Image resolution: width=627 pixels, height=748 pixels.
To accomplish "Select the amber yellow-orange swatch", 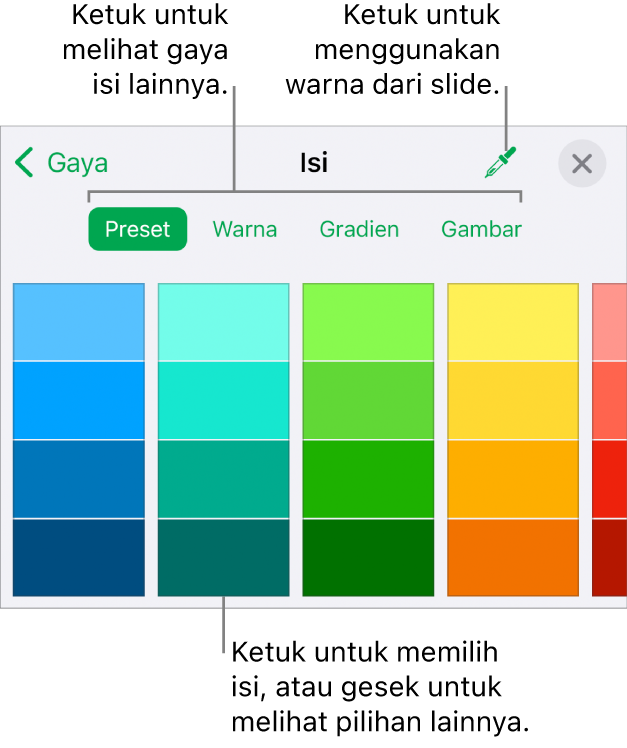I will pyautogui.click(x=513, y=479).
